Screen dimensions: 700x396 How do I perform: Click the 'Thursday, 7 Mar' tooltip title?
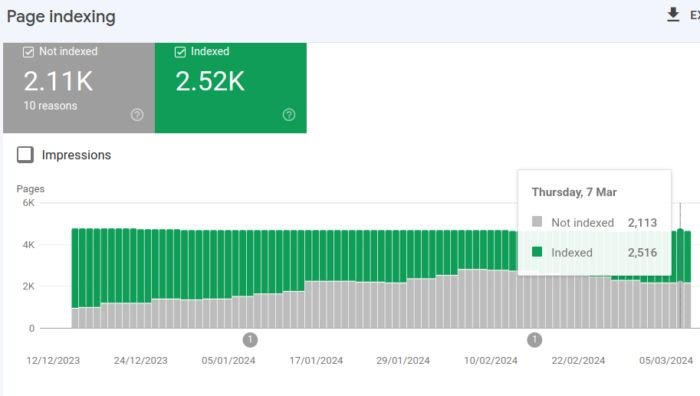click(574, 192)
